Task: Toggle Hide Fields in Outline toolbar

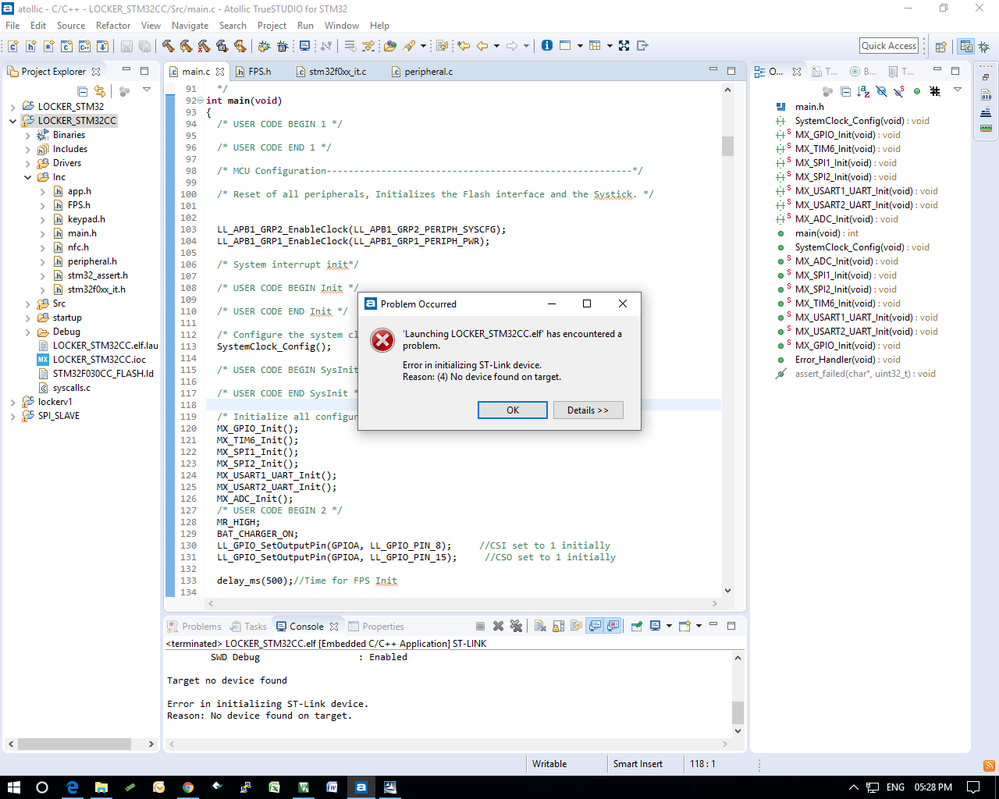Action: coord(881,91)
